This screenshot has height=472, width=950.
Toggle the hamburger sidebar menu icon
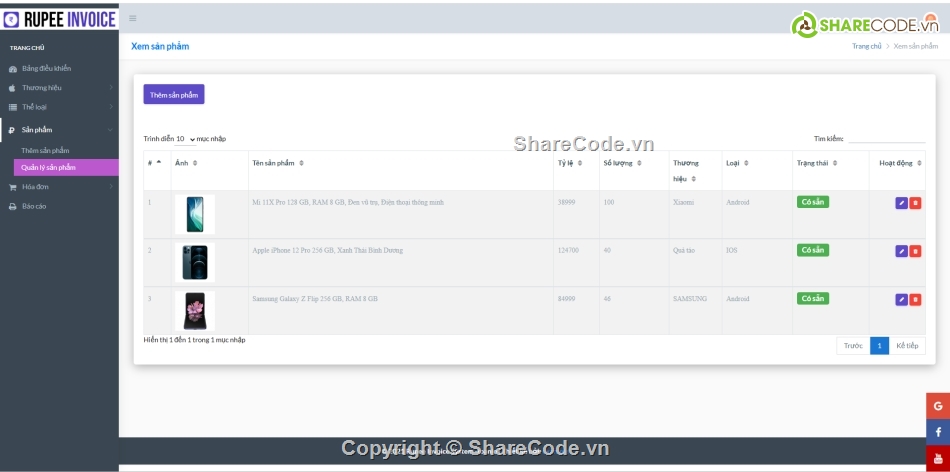point(133,19)
